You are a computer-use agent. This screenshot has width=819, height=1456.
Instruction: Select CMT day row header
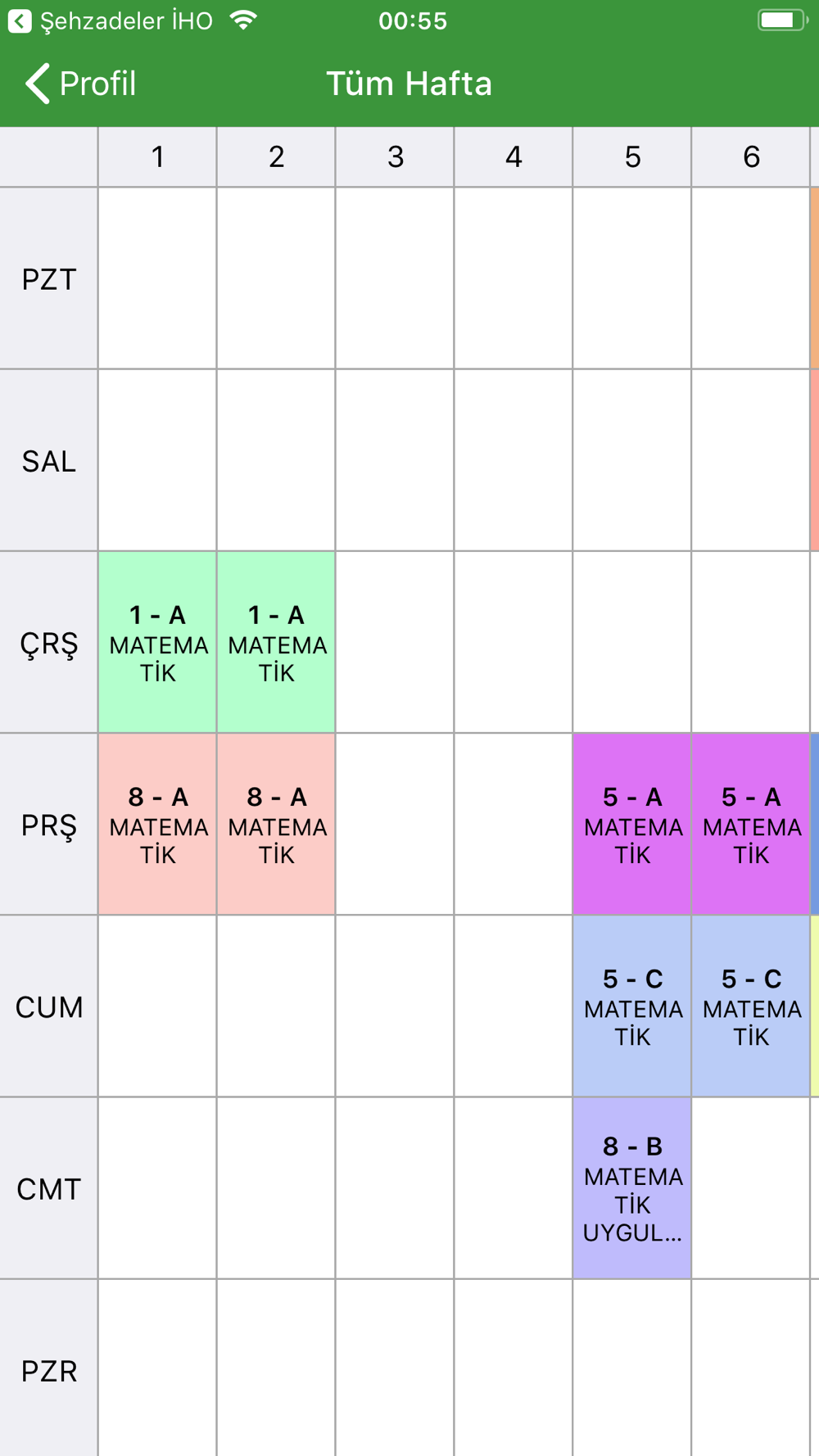(48, 1188)
